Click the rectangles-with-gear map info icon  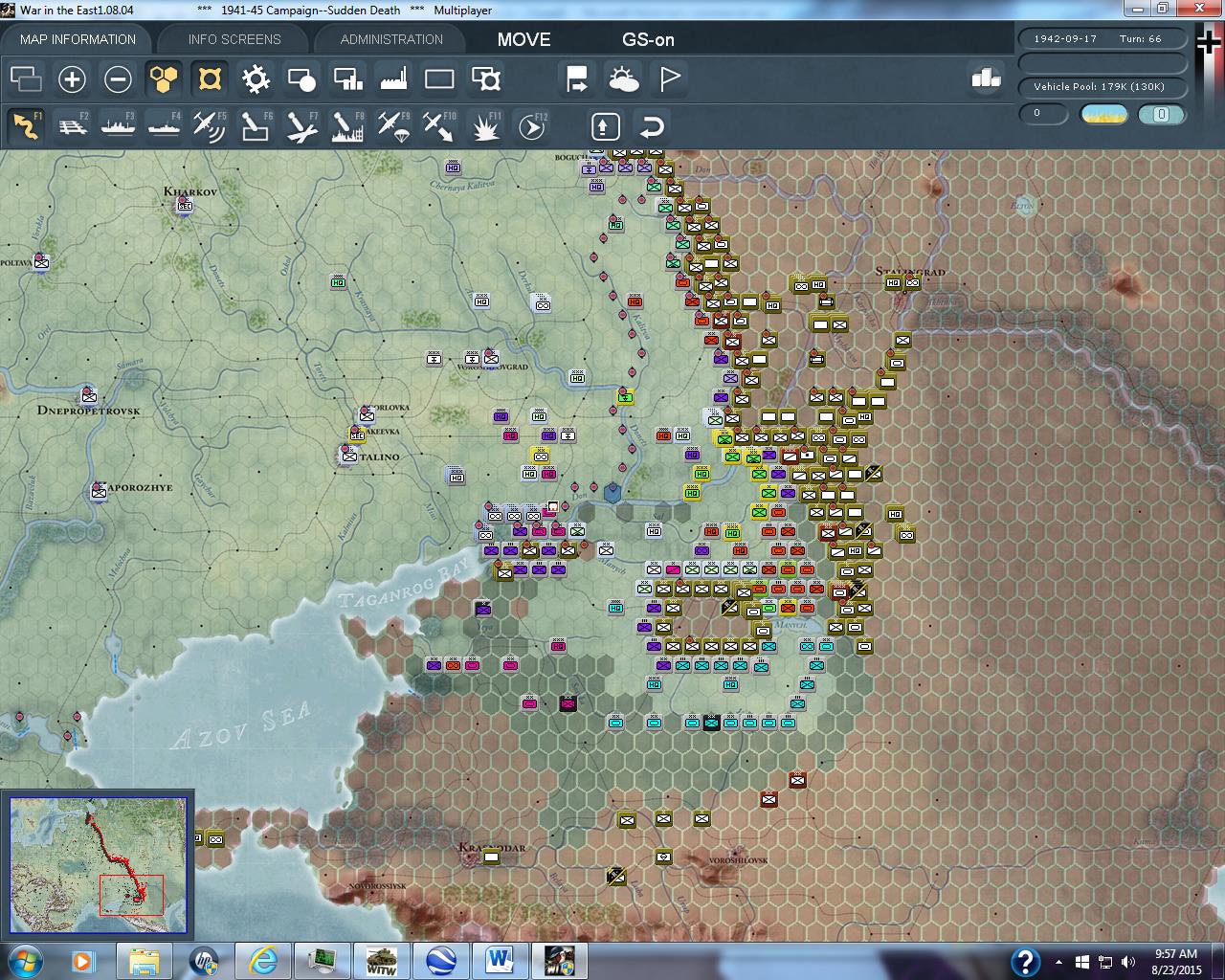point(486,78)
